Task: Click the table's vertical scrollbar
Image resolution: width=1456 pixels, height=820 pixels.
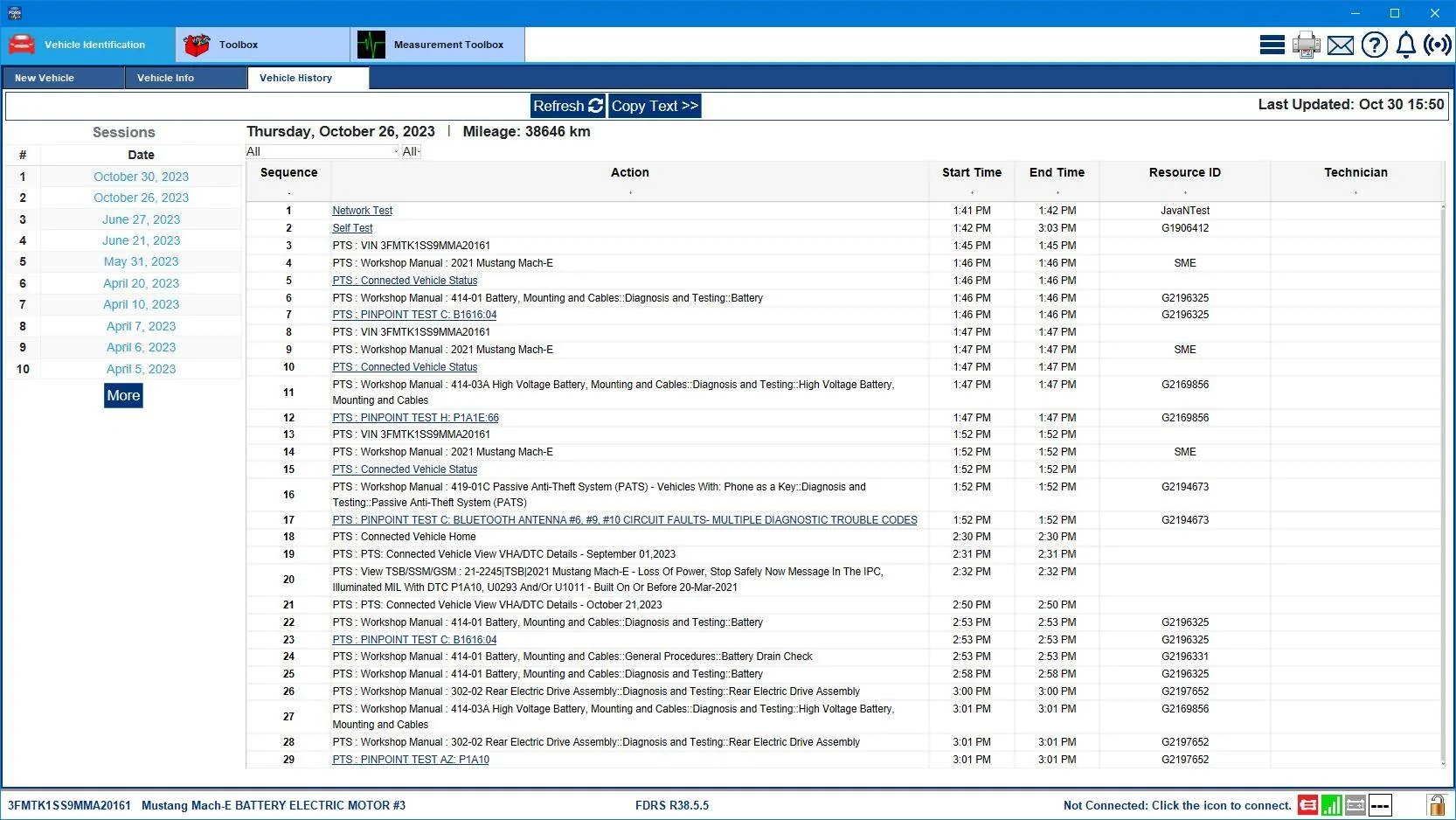Action: [x=1442, y=485]
